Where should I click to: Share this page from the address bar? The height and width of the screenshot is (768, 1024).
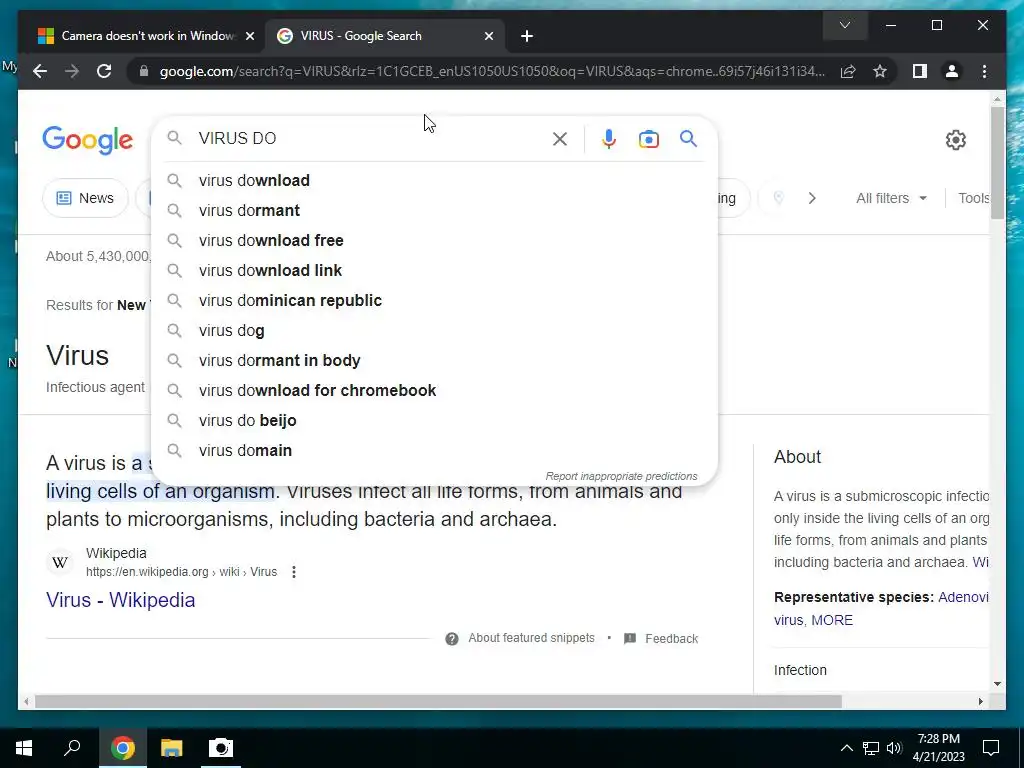coord(848,71)
